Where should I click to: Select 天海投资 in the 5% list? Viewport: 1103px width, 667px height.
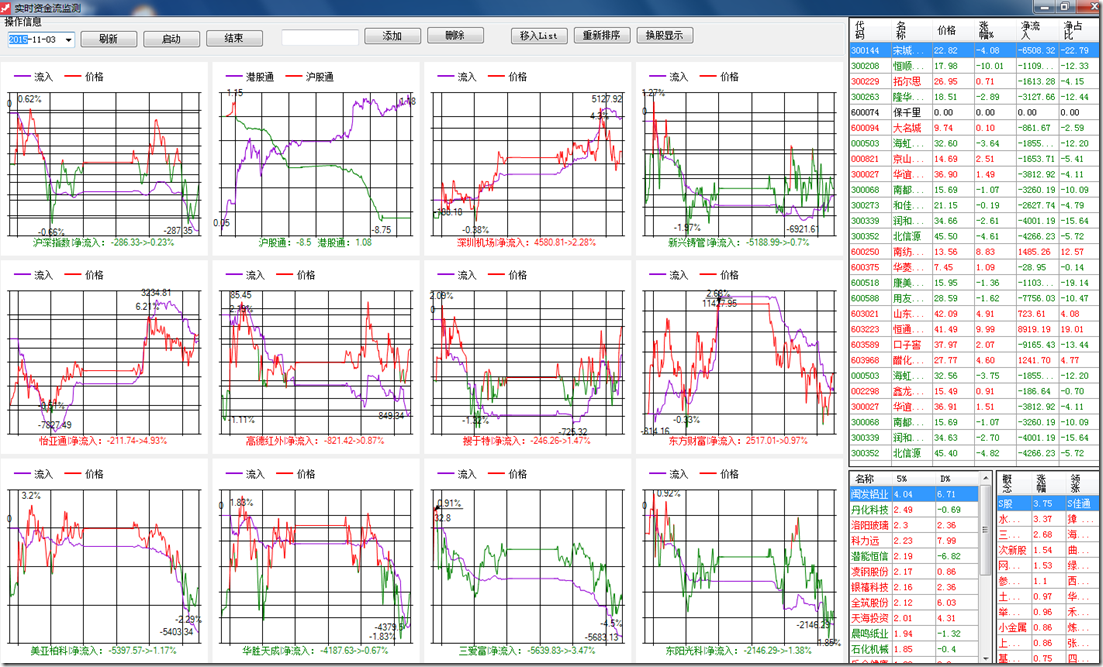coord(914,618)
